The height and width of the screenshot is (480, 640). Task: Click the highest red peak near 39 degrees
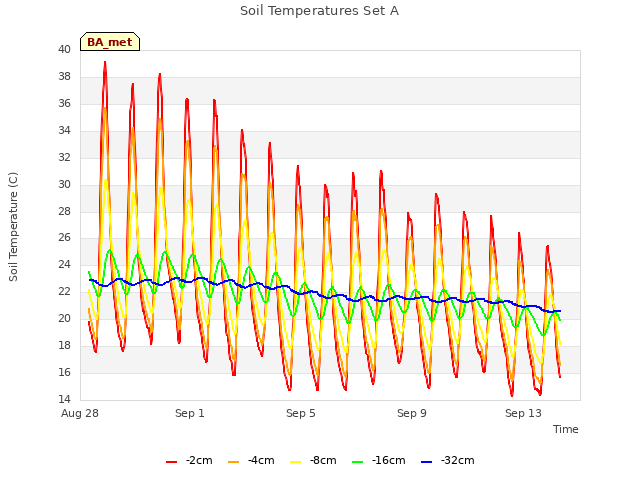tap(105, 62)
